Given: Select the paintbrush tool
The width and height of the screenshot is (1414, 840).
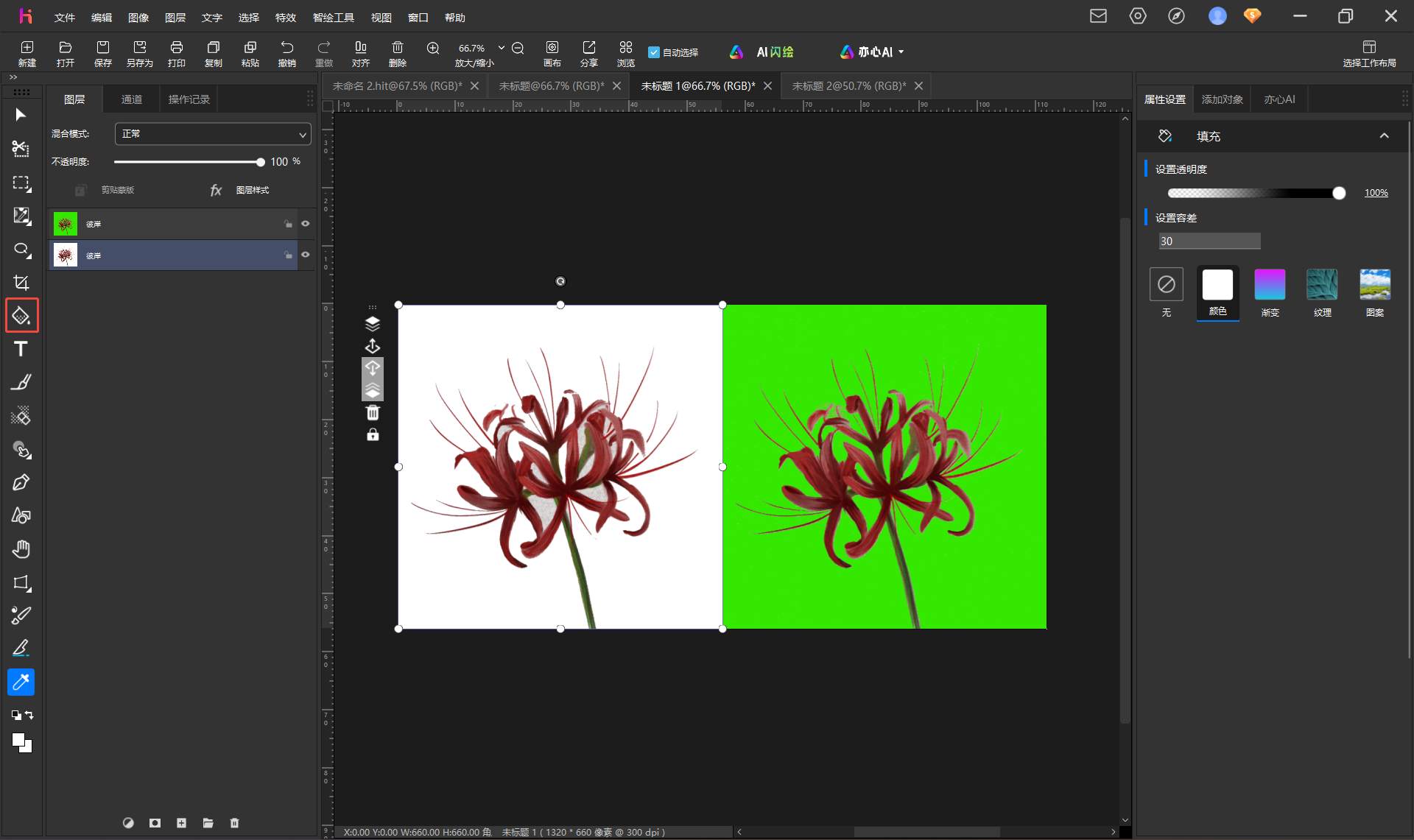Looking at the screenshot, I should 21,382.
